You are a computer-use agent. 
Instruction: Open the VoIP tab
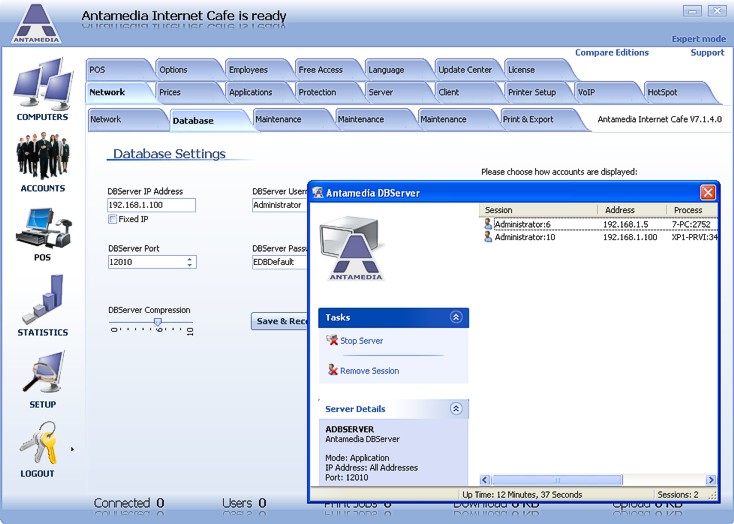608,92
